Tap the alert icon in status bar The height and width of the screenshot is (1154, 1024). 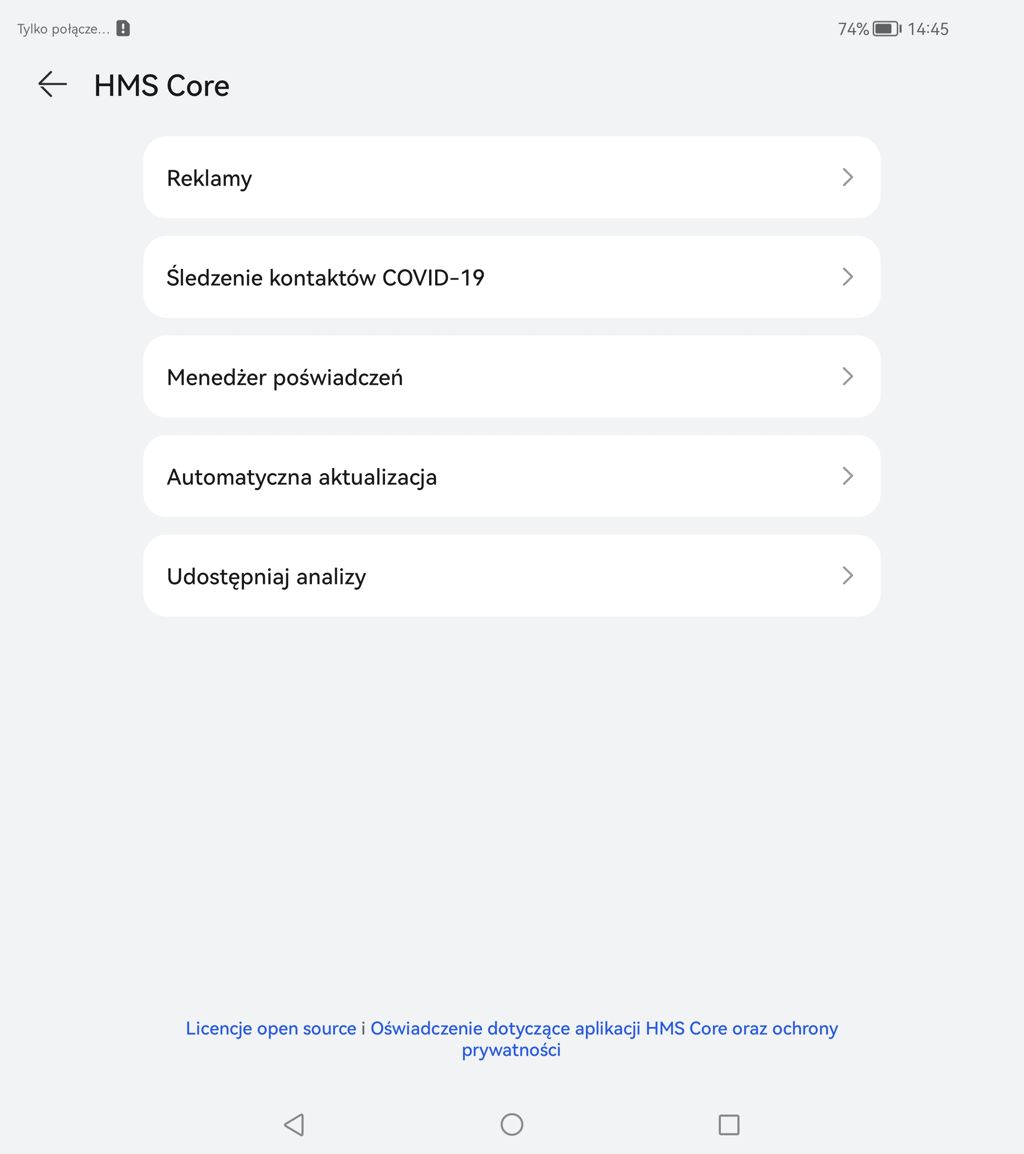(x=123, y=29)
